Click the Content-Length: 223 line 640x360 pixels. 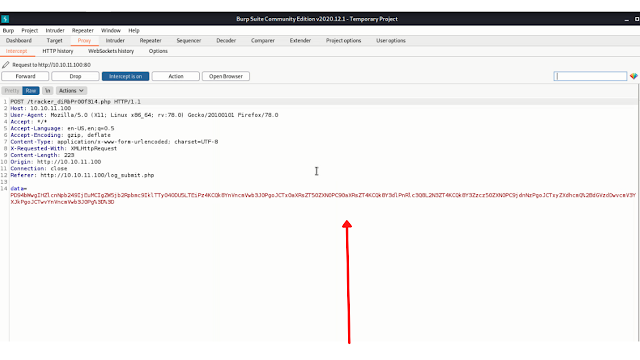(x=42, y=155)
